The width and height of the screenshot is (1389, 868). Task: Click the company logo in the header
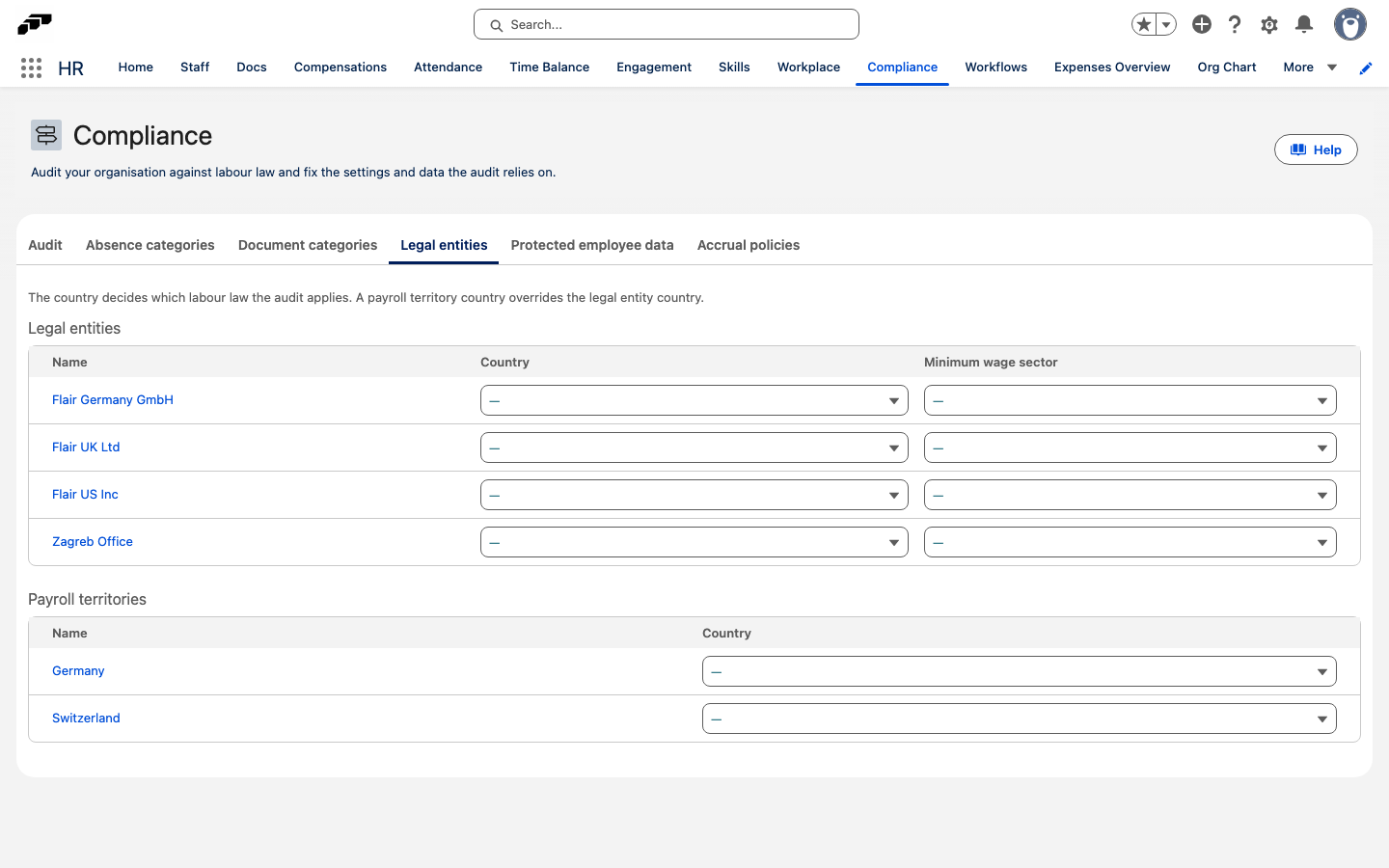35,23
